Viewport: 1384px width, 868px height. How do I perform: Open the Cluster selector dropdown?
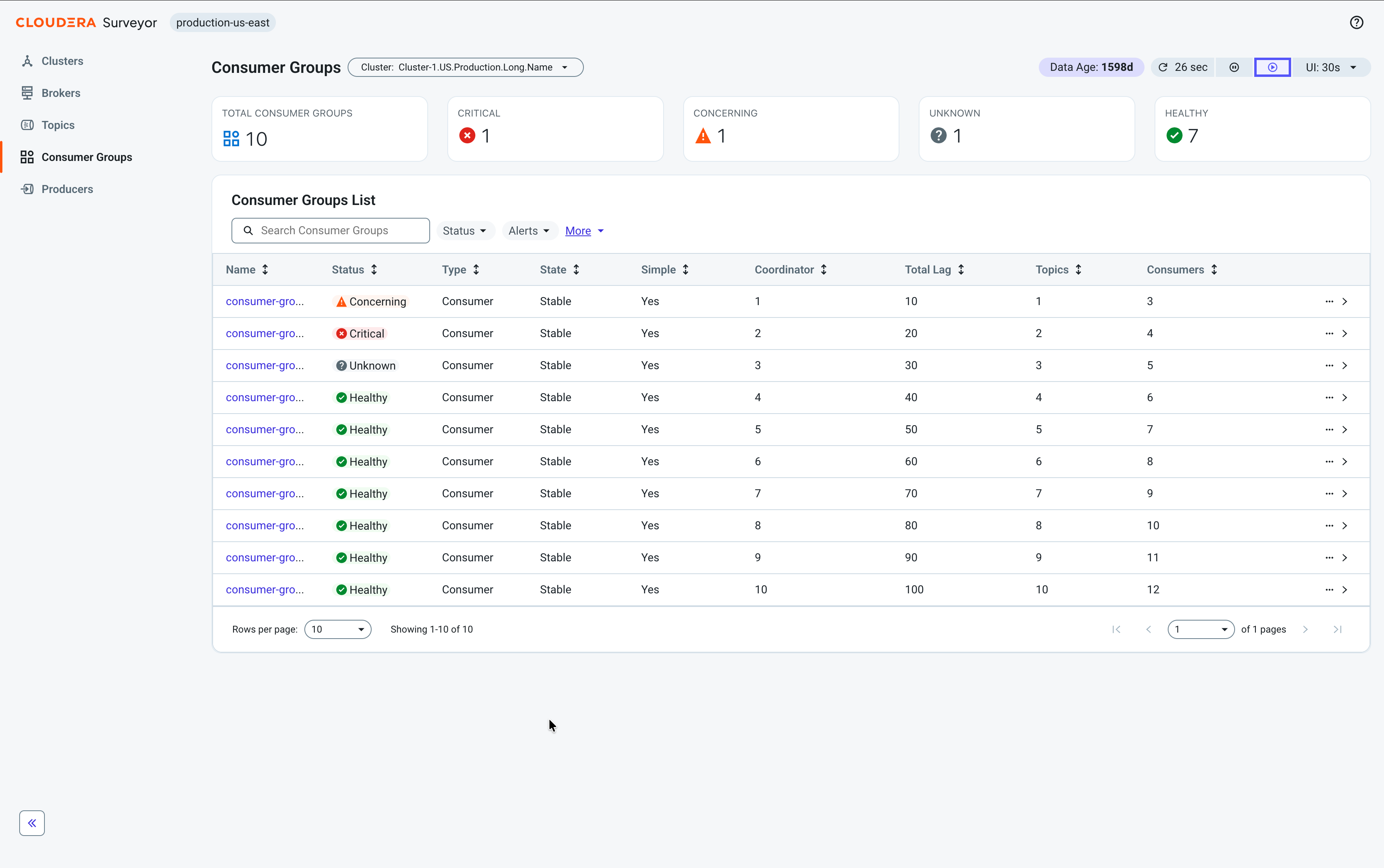pos(466,67)
